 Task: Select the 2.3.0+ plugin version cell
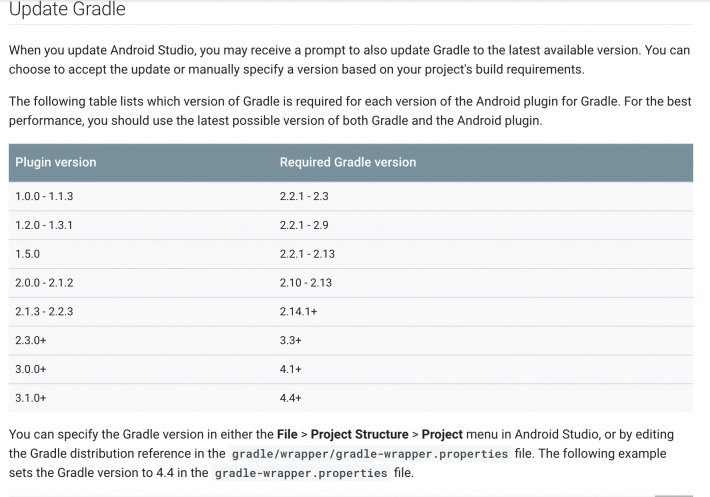31,341
